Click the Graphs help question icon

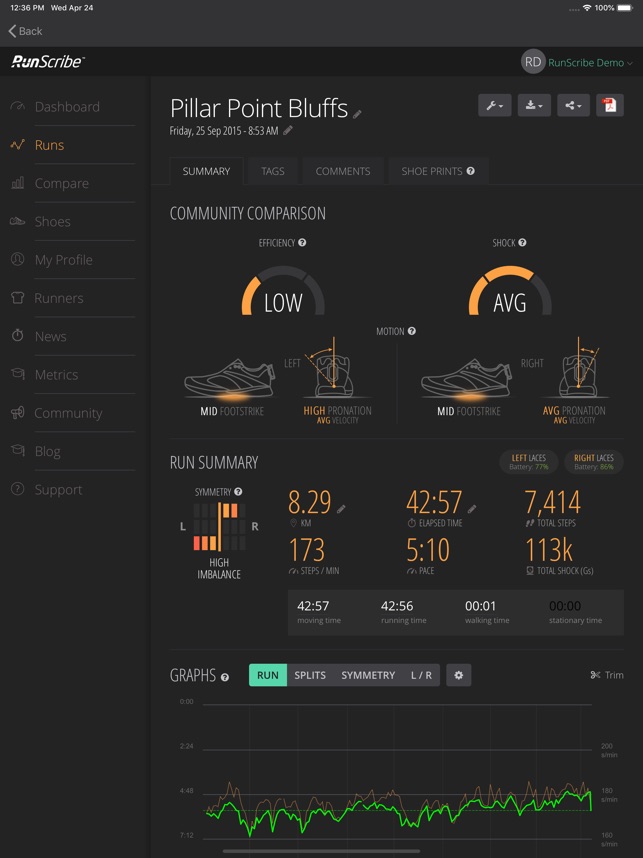tap(225, 677)
